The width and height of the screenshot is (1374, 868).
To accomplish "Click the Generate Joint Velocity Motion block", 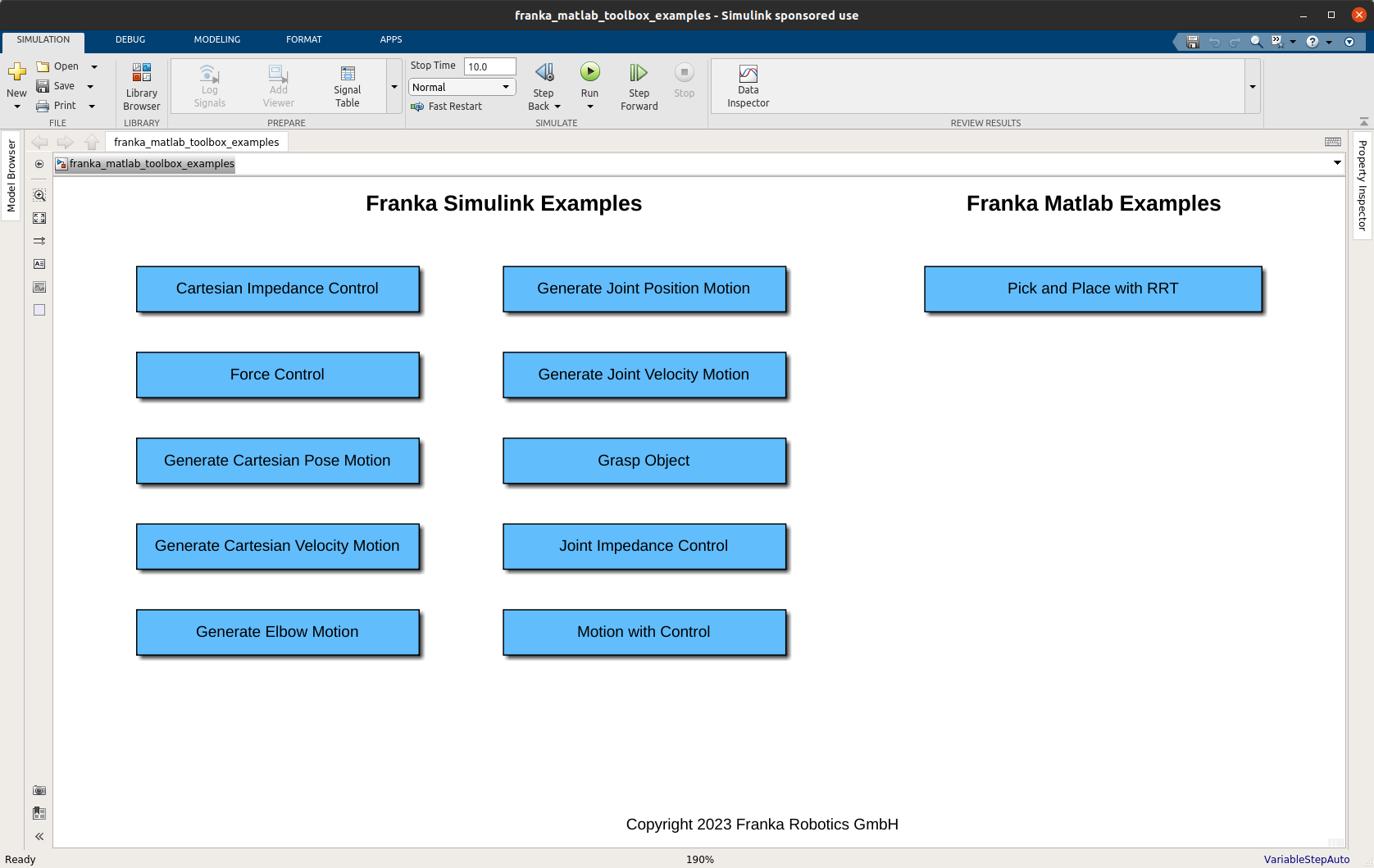I will (x=644, y=375).
